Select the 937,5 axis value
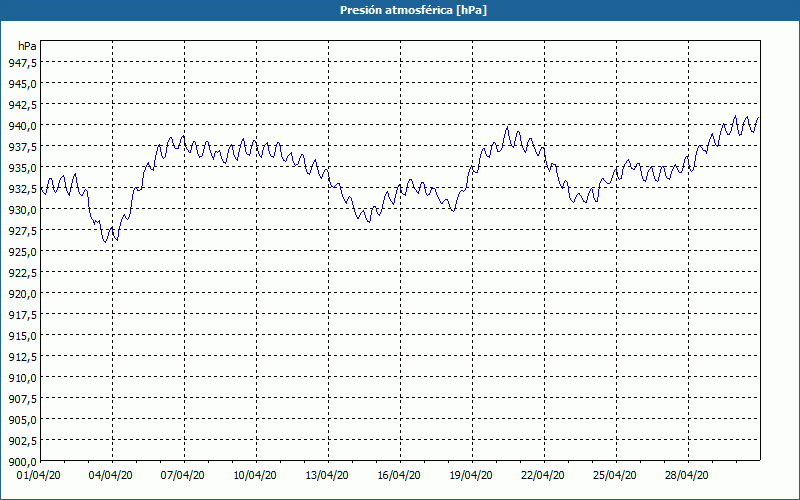800x500 pixels. [x=22, y=147]
